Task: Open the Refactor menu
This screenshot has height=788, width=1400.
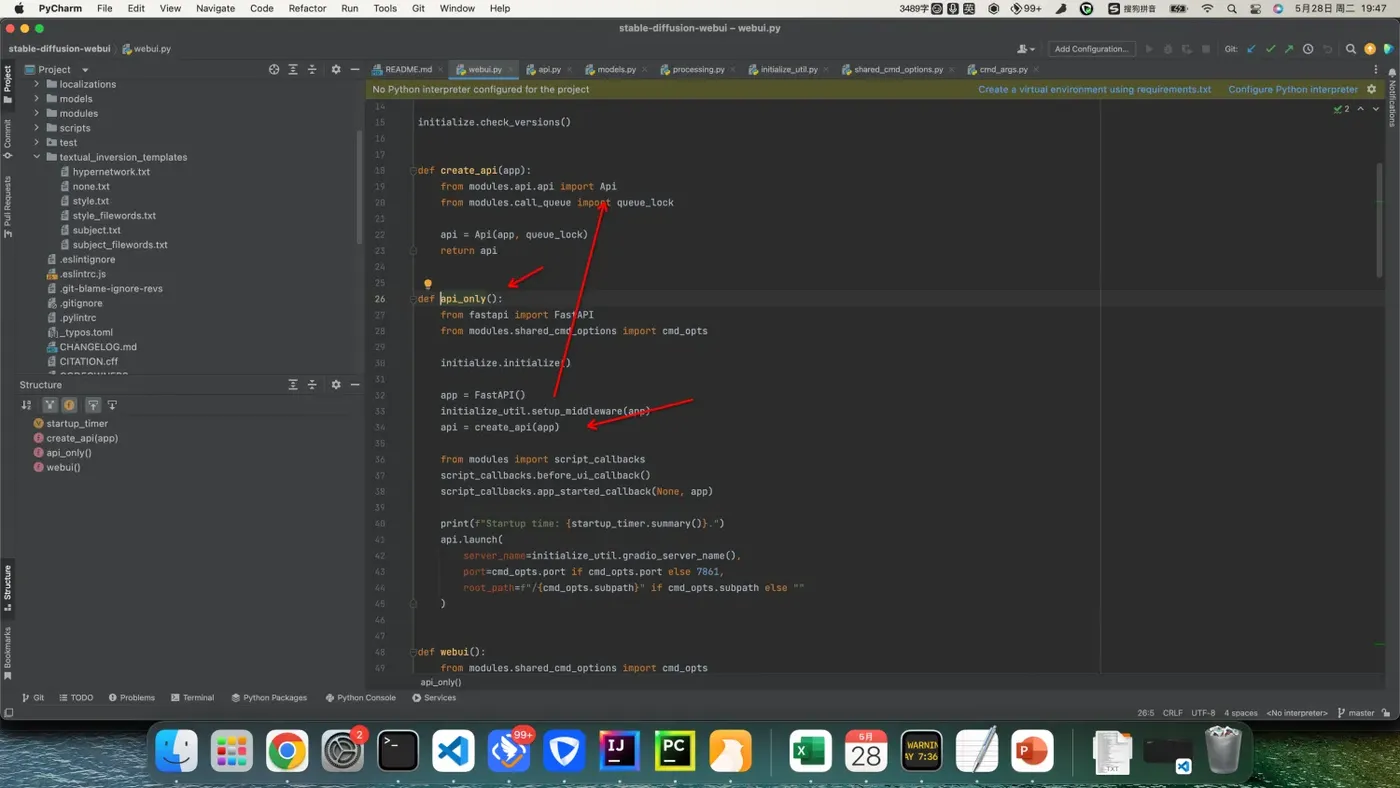Action: [x=307, y=8]
